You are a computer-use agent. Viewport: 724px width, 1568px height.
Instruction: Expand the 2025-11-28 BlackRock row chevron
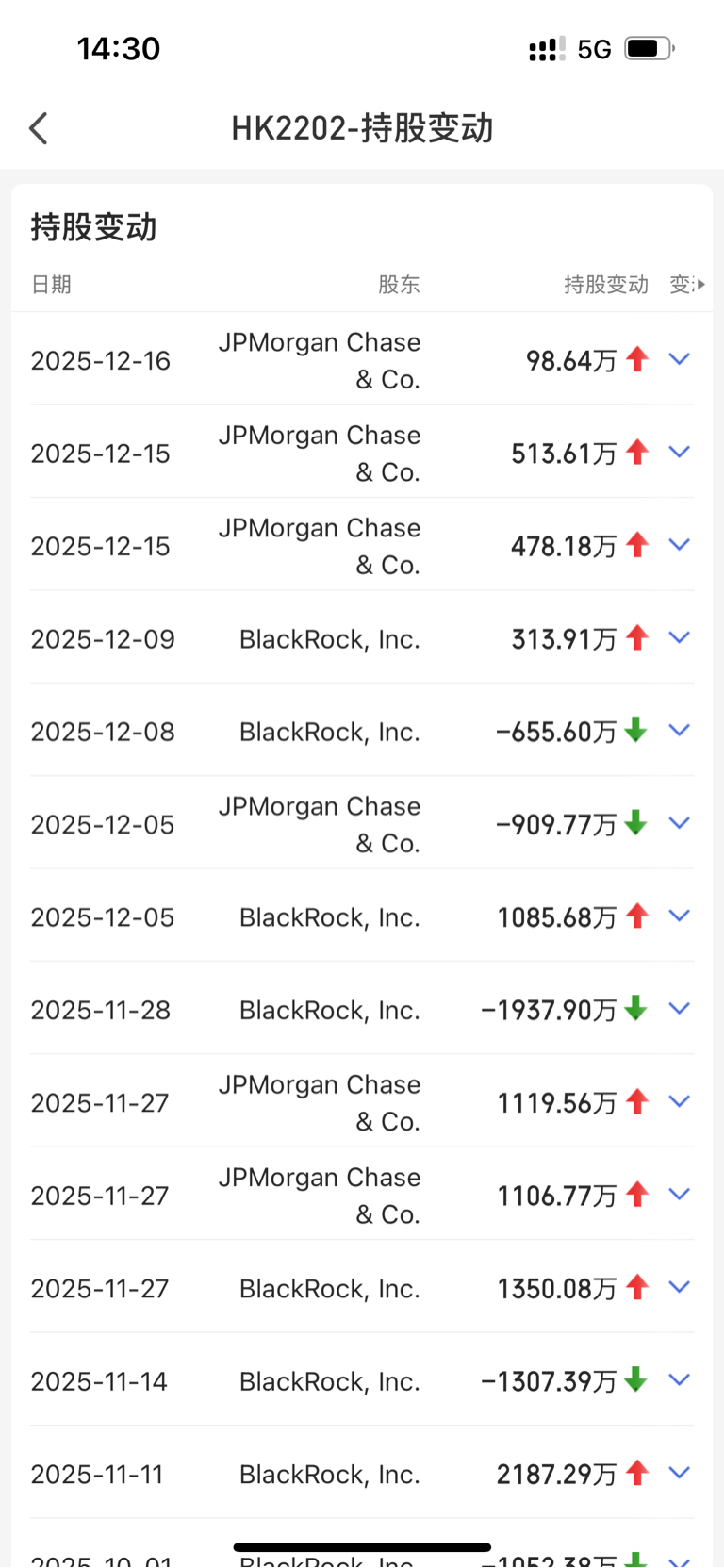point(679,1009)
